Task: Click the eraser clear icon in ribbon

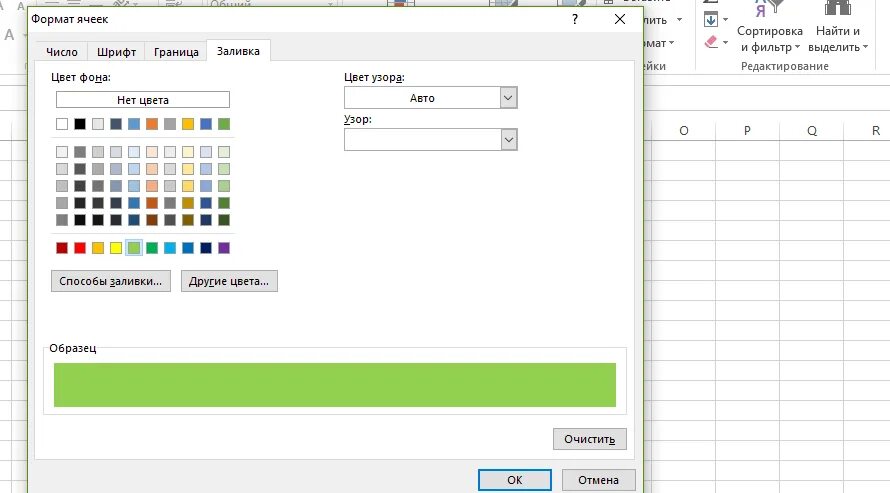Action: (x=711, y=42)
